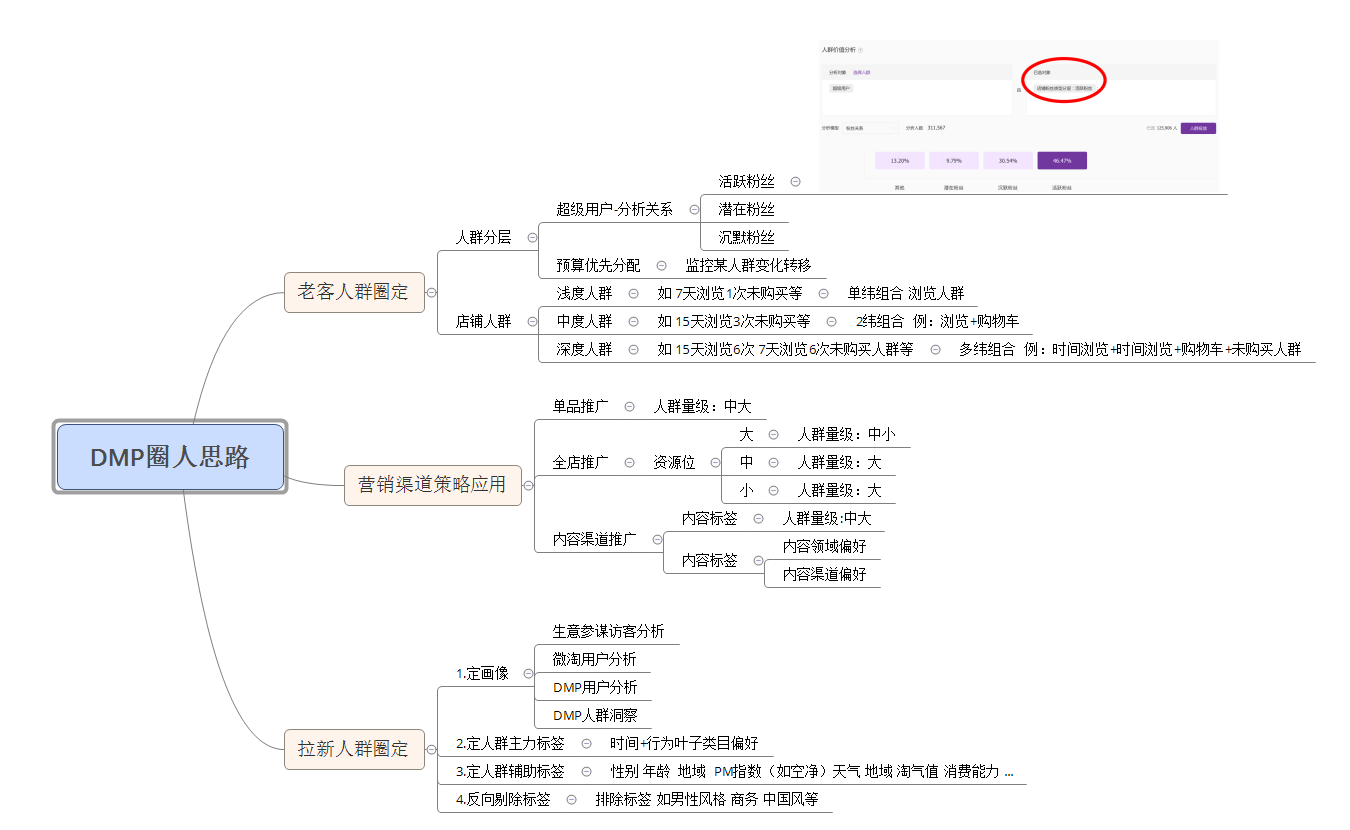Collapse the 1.定画像 node
Screen dimensions: 1350x830
click(x=528, y=674)
